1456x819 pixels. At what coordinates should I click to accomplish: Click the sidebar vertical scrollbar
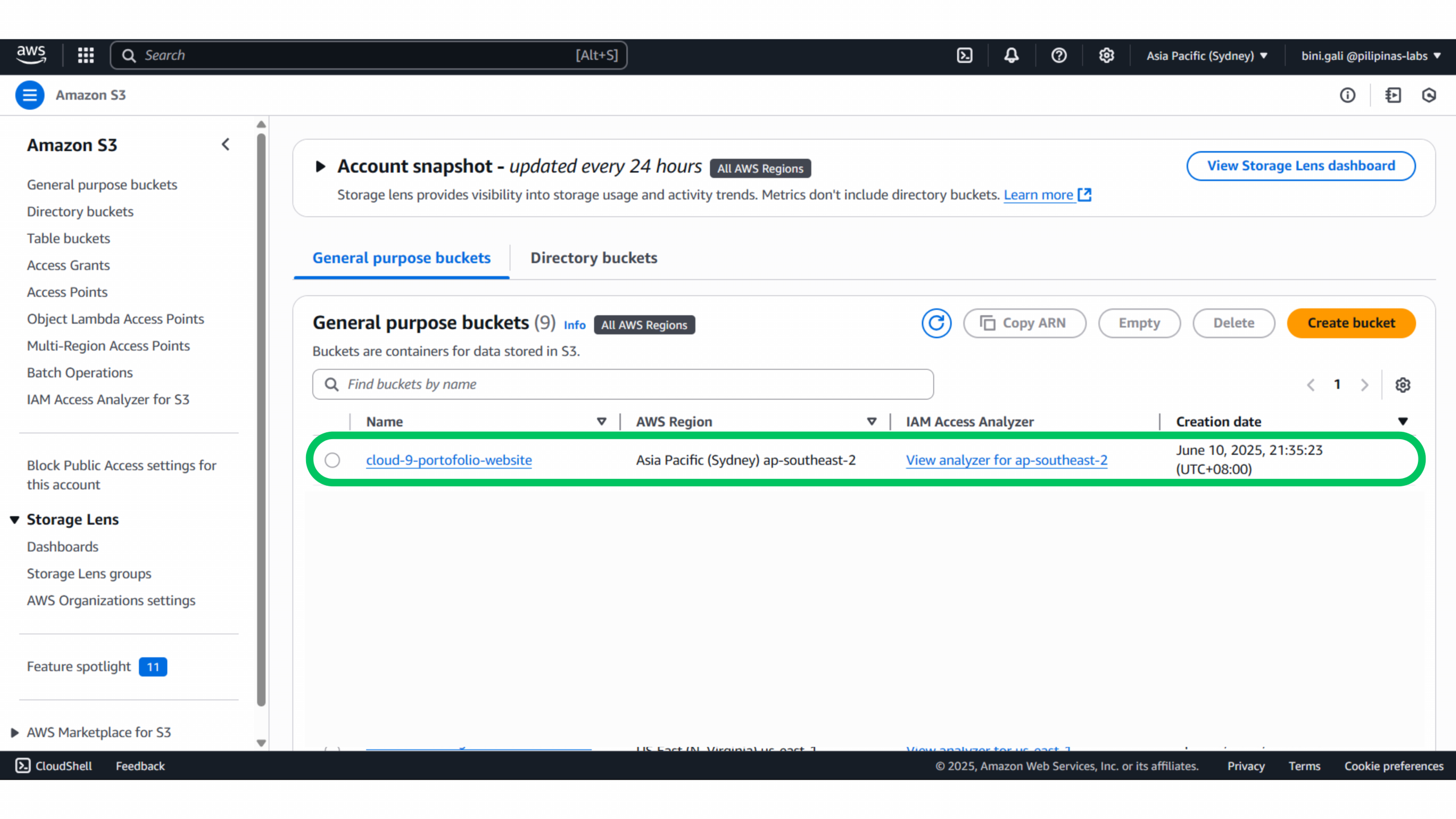tap(261, 420)
